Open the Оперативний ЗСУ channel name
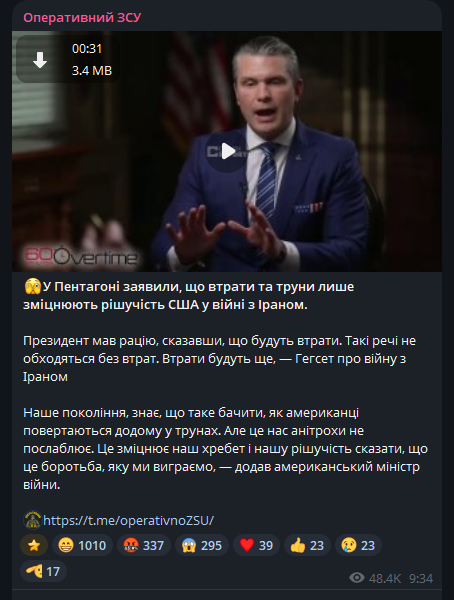The image size is (454, 600). [x=82, y=18]
